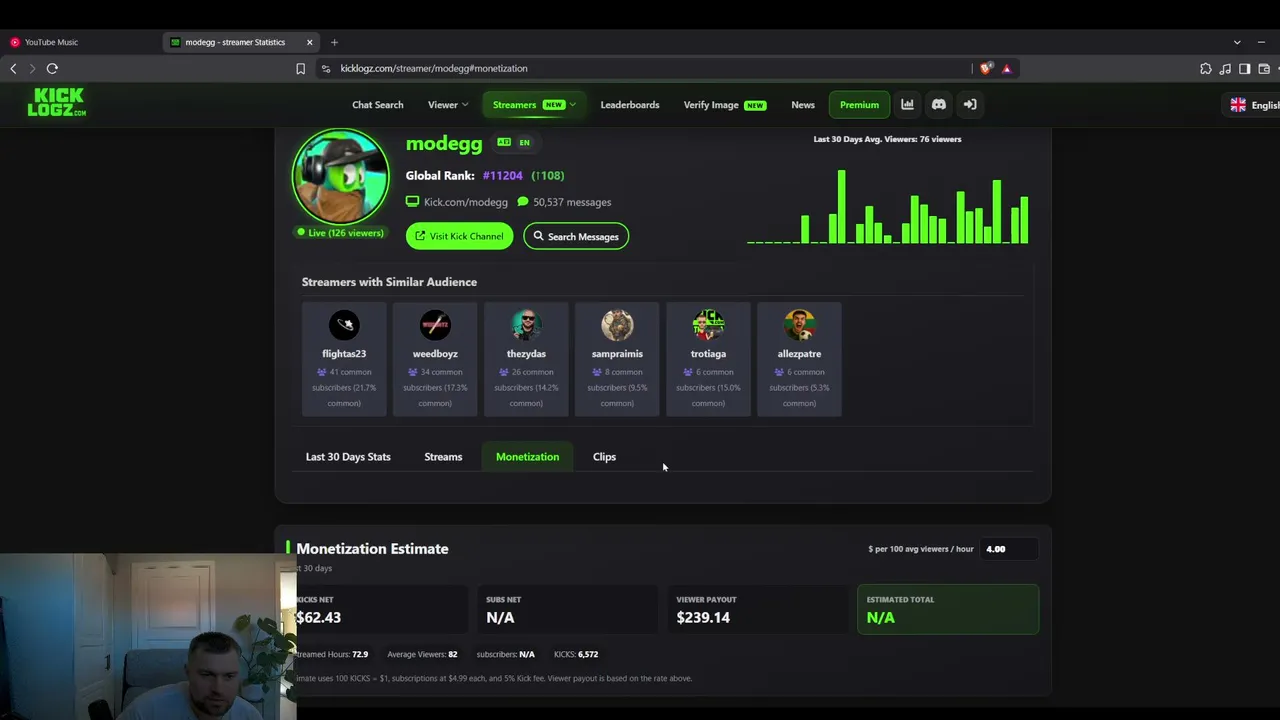Click the weedboyz streamer name

pyautogui.click(x=435, y=354)
